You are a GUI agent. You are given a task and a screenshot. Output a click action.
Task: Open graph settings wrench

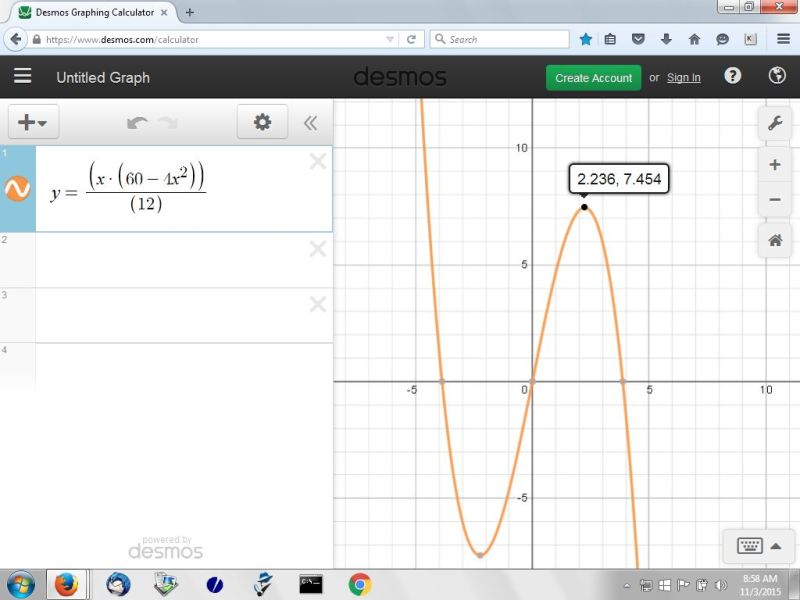click(775, 123)
